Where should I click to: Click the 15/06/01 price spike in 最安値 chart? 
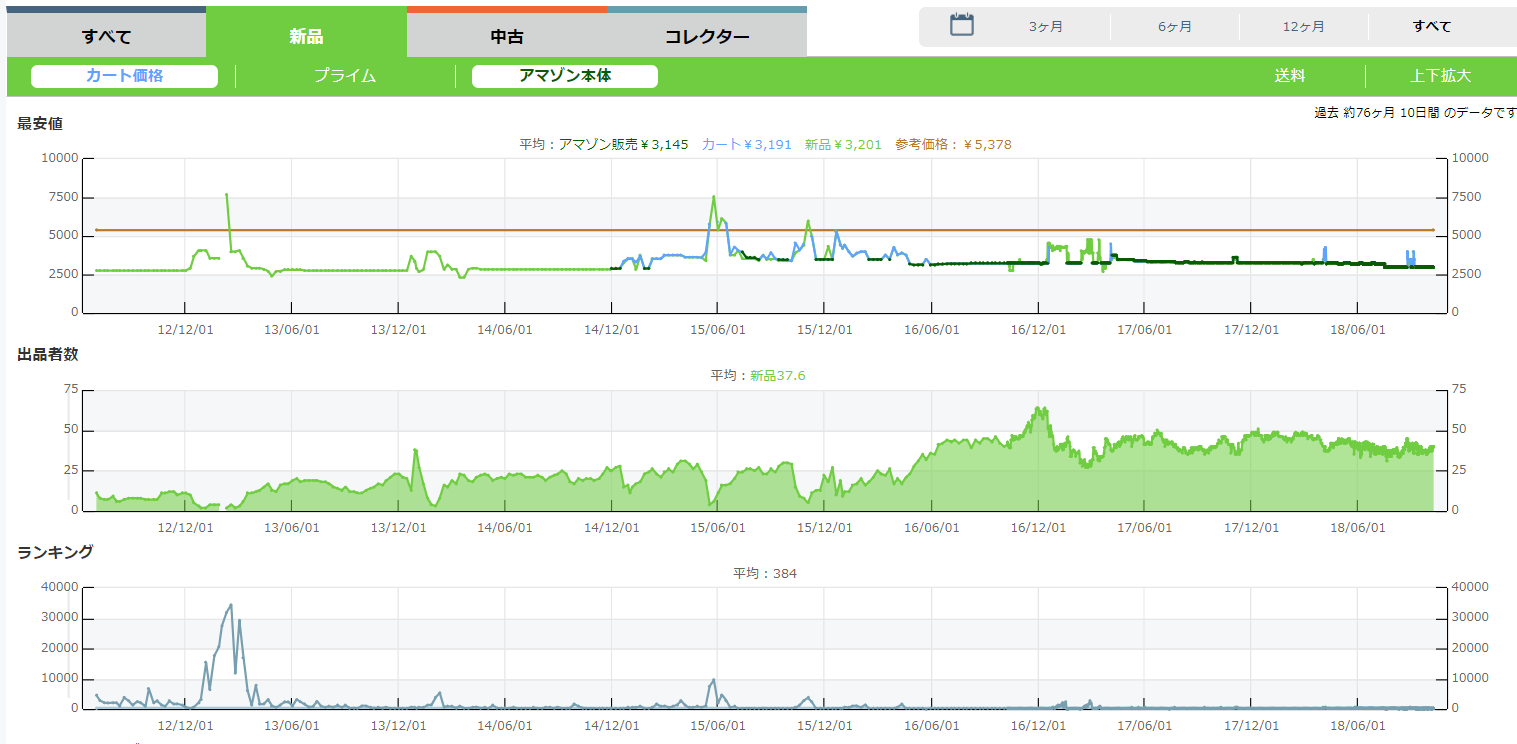pos(713,197)
